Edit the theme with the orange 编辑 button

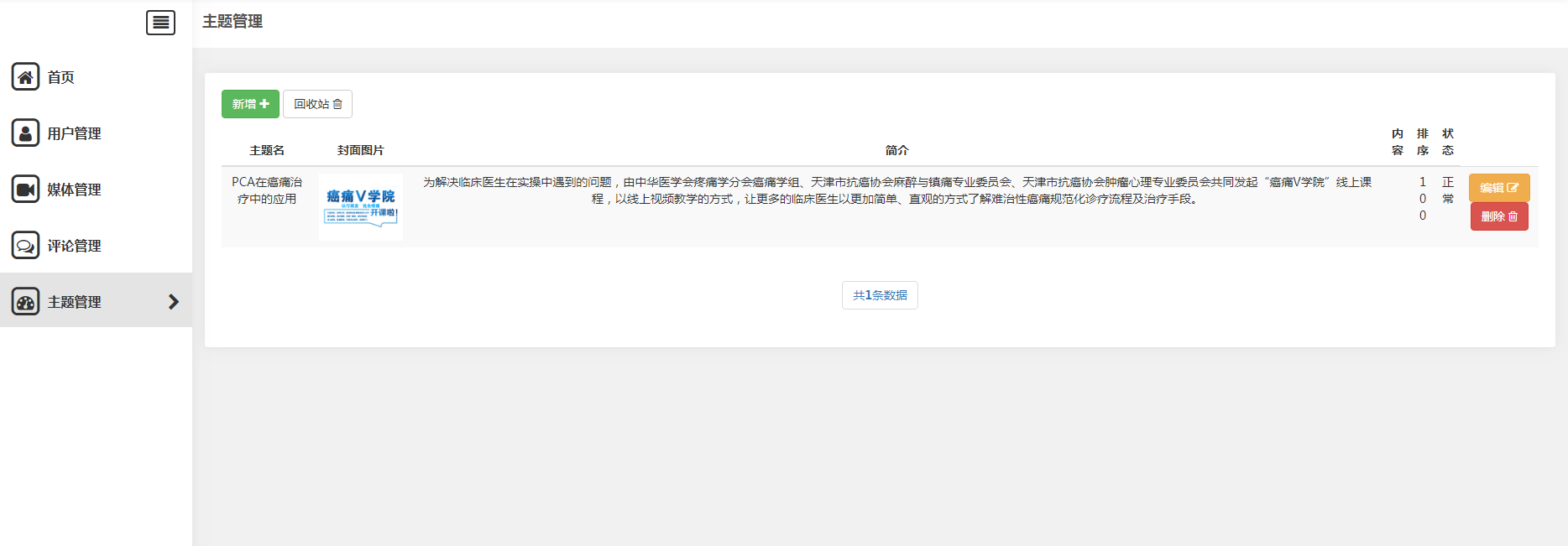tap(1498, 188)
